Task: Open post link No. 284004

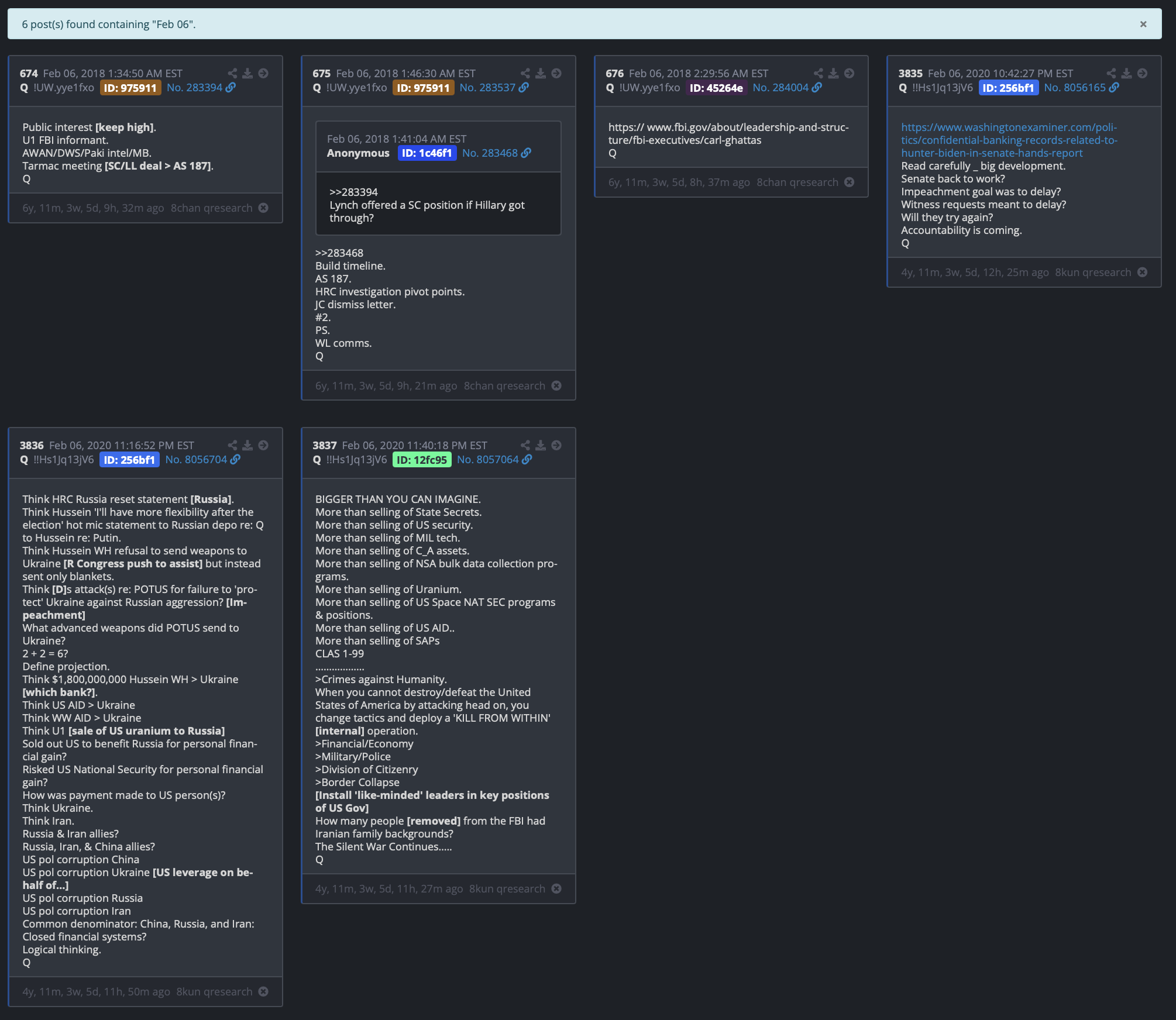Action: 780,87
